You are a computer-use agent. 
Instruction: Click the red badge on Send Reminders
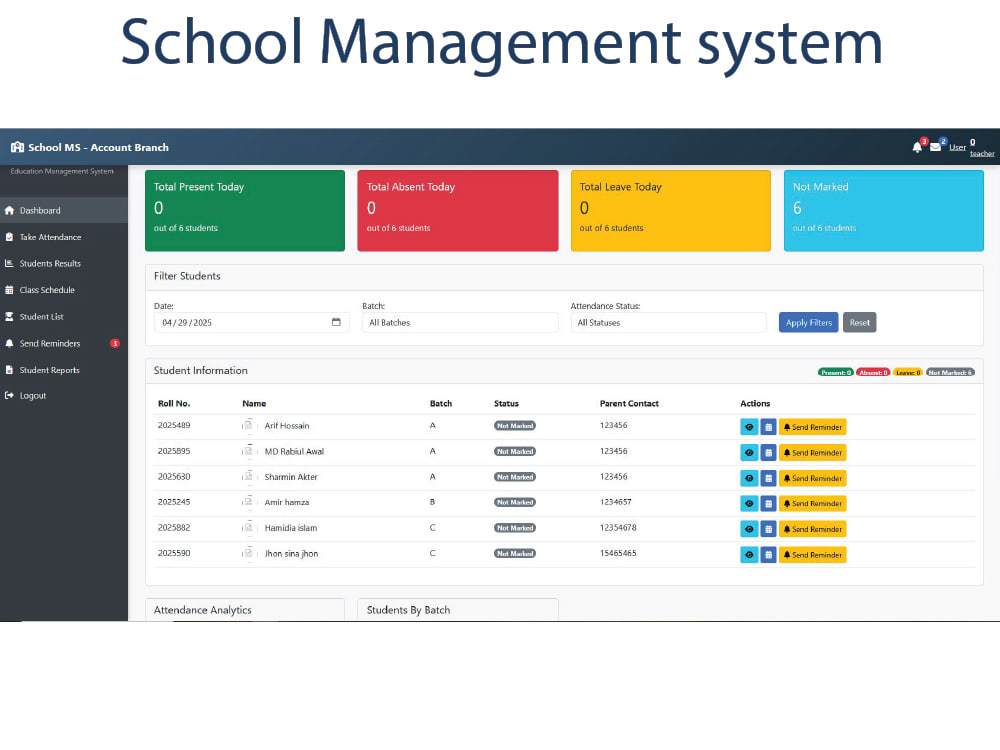point(115,343)
